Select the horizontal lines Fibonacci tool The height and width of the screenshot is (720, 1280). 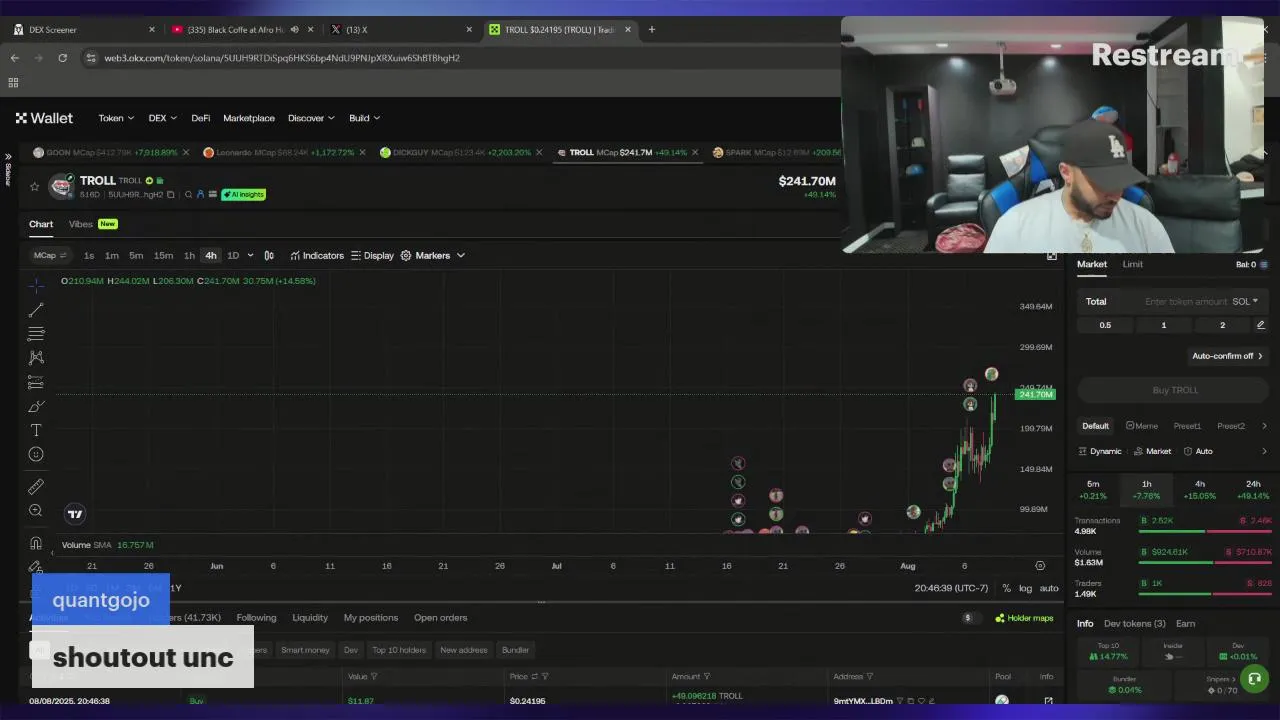(36, 334)
